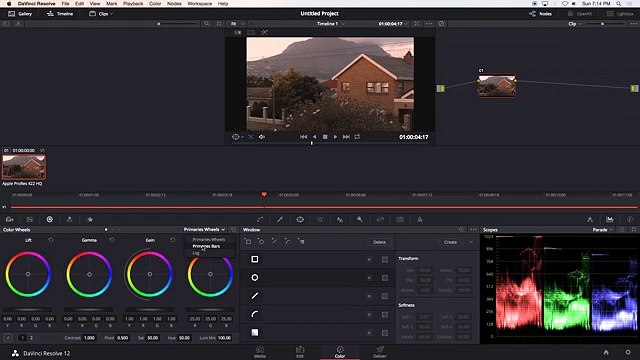Open node graph Clip mode dropdown

575,24
